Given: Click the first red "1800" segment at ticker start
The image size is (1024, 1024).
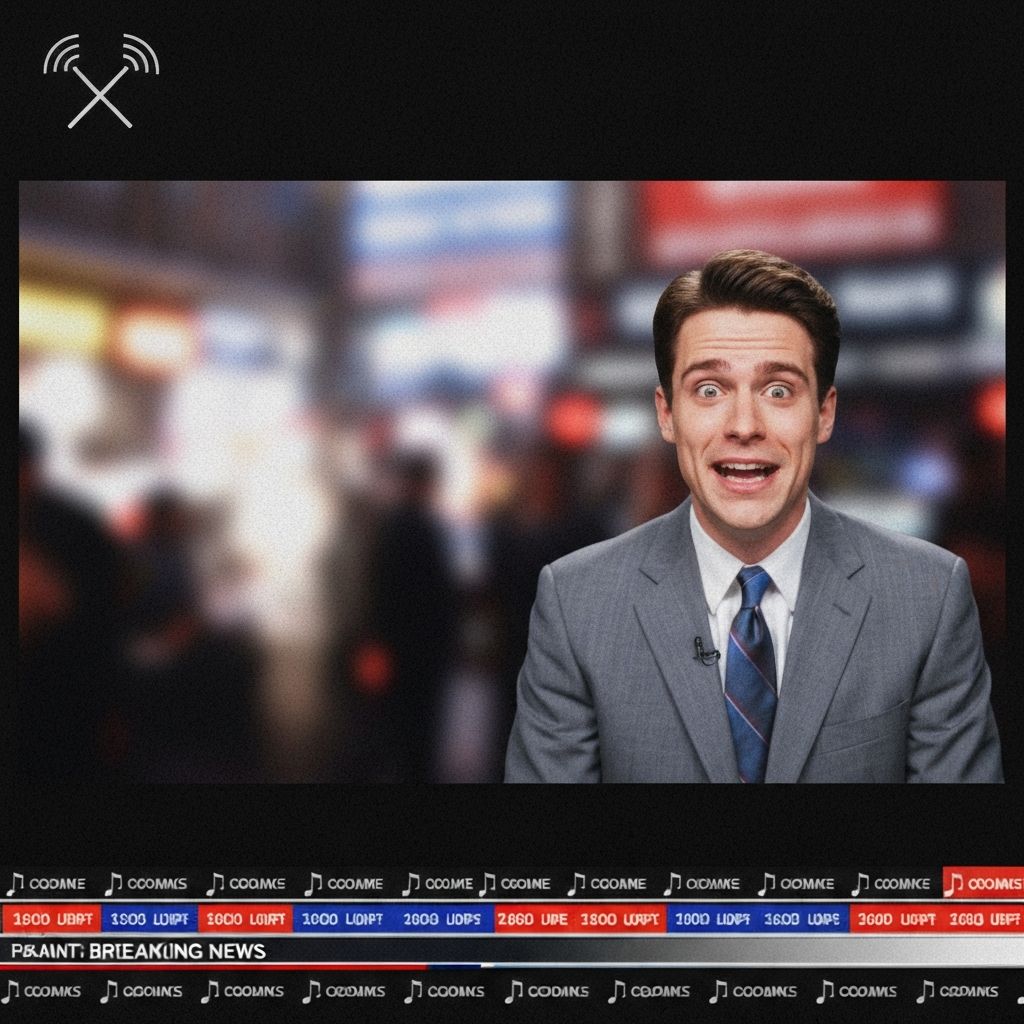Looking at the screenshot, I should (x=50, y=919).
